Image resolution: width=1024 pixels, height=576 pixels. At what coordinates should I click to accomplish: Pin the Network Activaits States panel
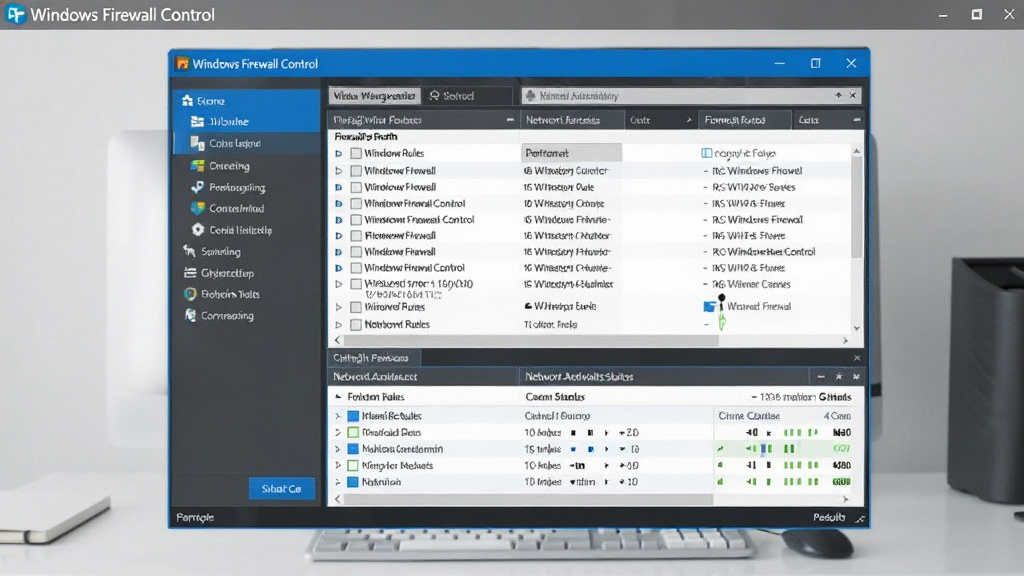[839, 377]
